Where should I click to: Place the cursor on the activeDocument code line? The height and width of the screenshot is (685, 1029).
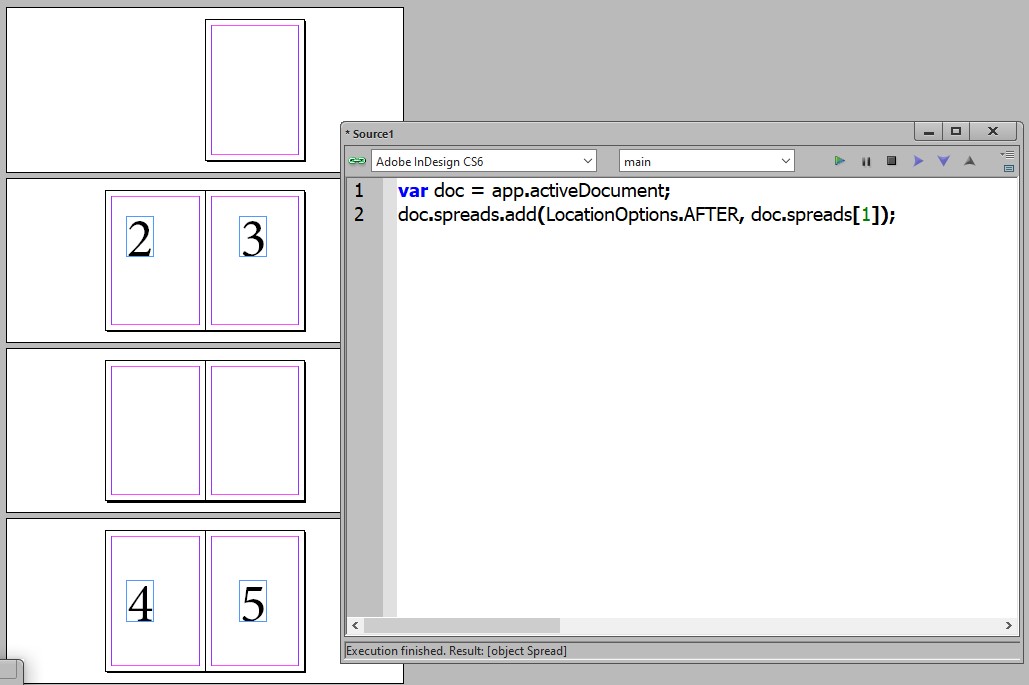point(535,190)
